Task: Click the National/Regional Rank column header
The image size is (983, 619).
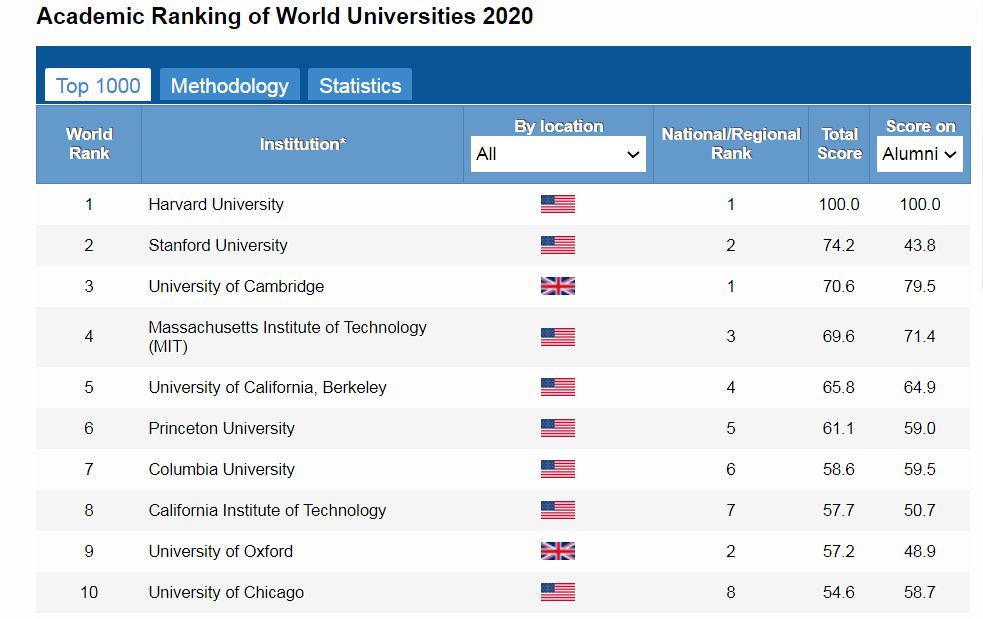Action: [x=731, y=144]
